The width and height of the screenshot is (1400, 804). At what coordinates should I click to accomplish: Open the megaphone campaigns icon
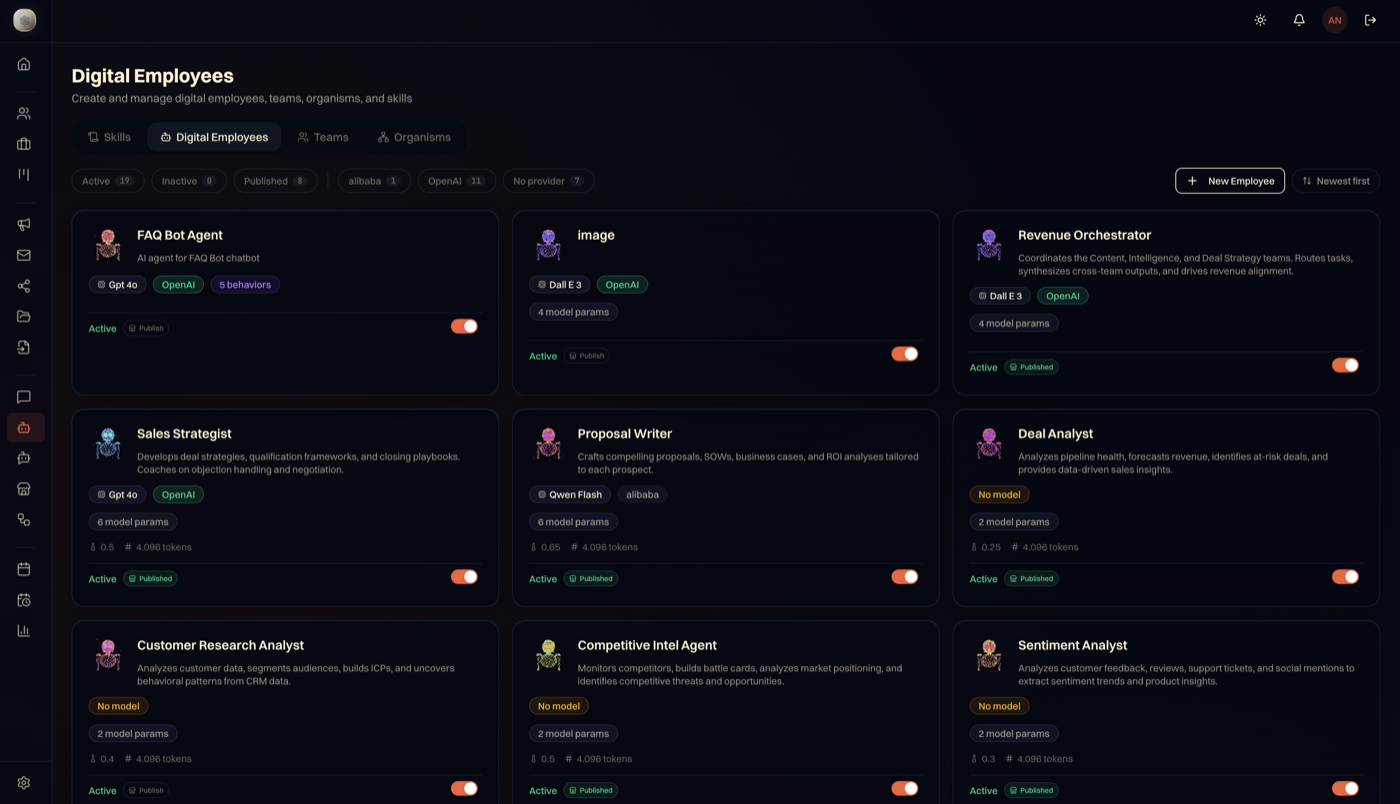(24, 225)
